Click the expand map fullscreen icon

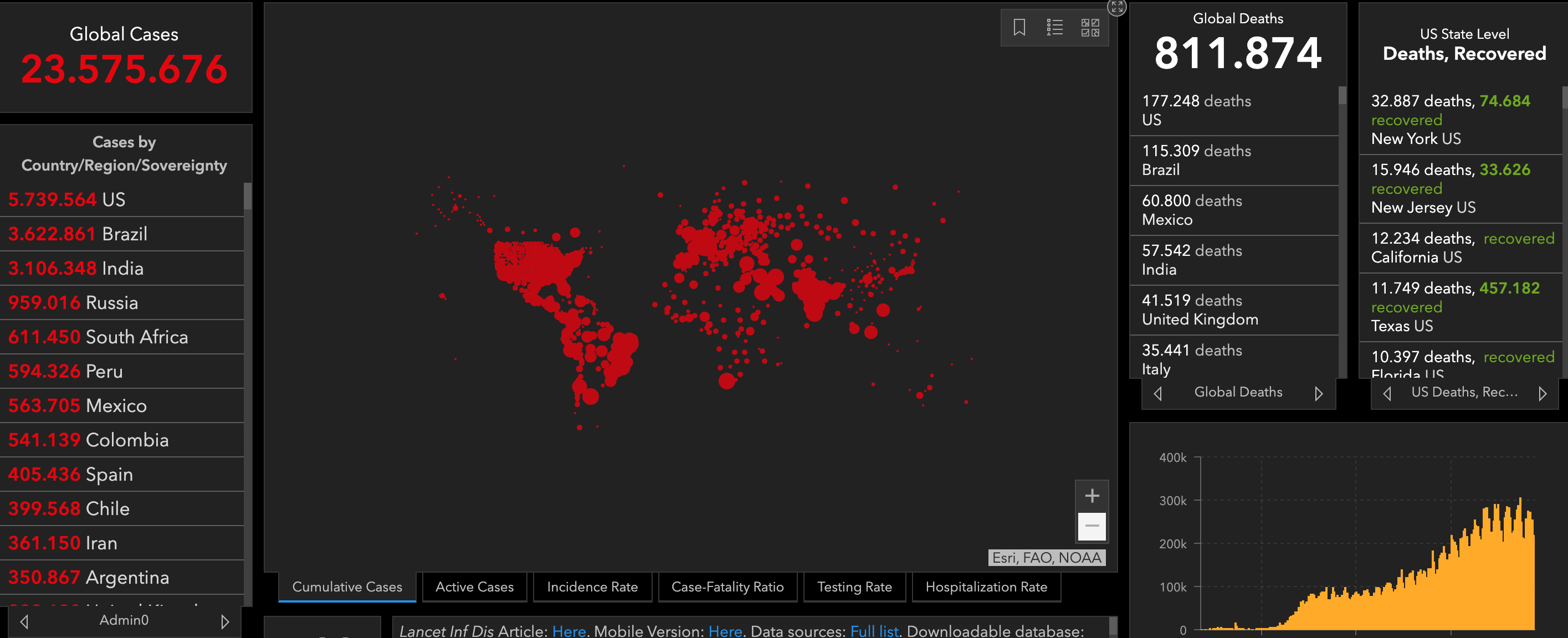1116,7
